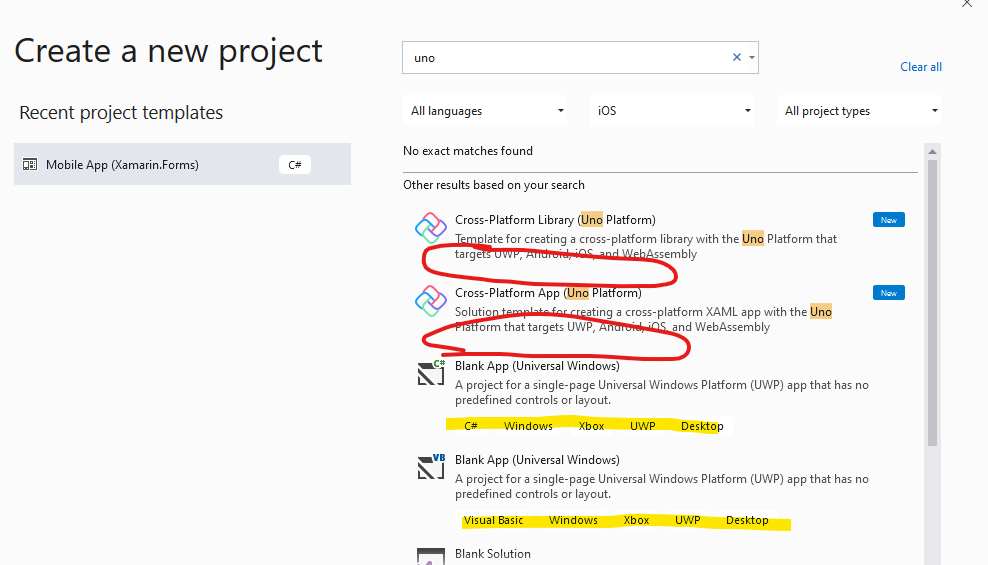
Task: Click the 'No exact matches found' message
Action: pyautogui.click(x=468, y=151)
